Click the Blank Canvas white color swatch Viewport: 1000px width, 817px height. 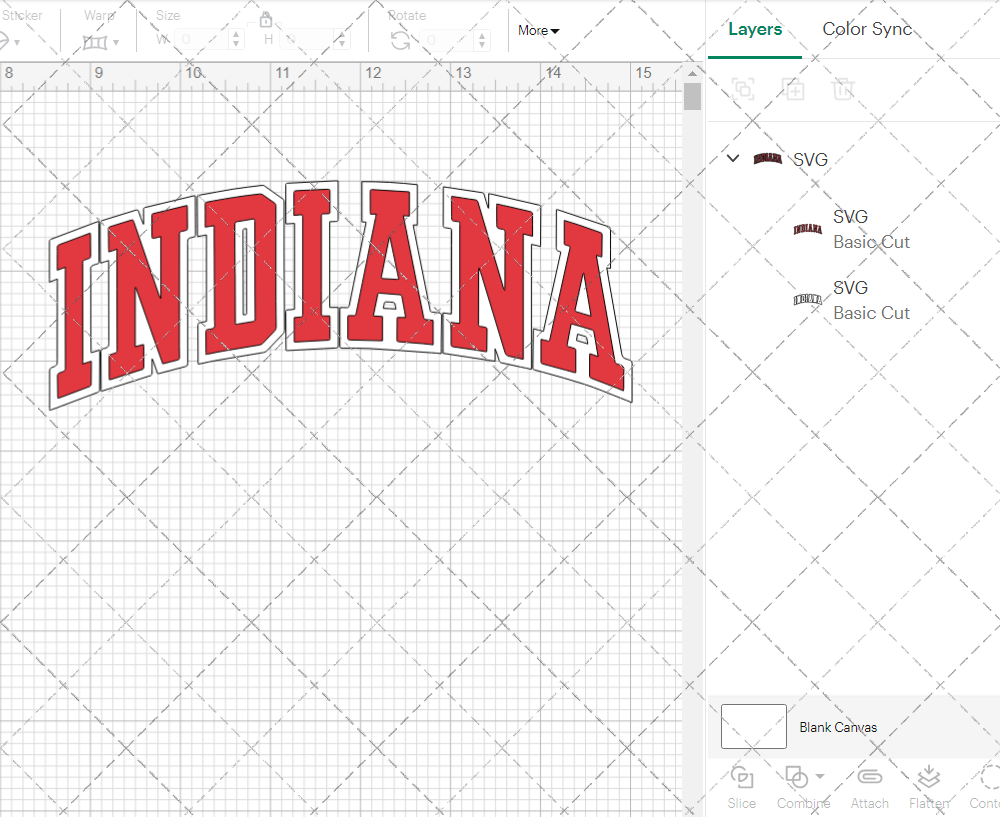coord(753,727)
